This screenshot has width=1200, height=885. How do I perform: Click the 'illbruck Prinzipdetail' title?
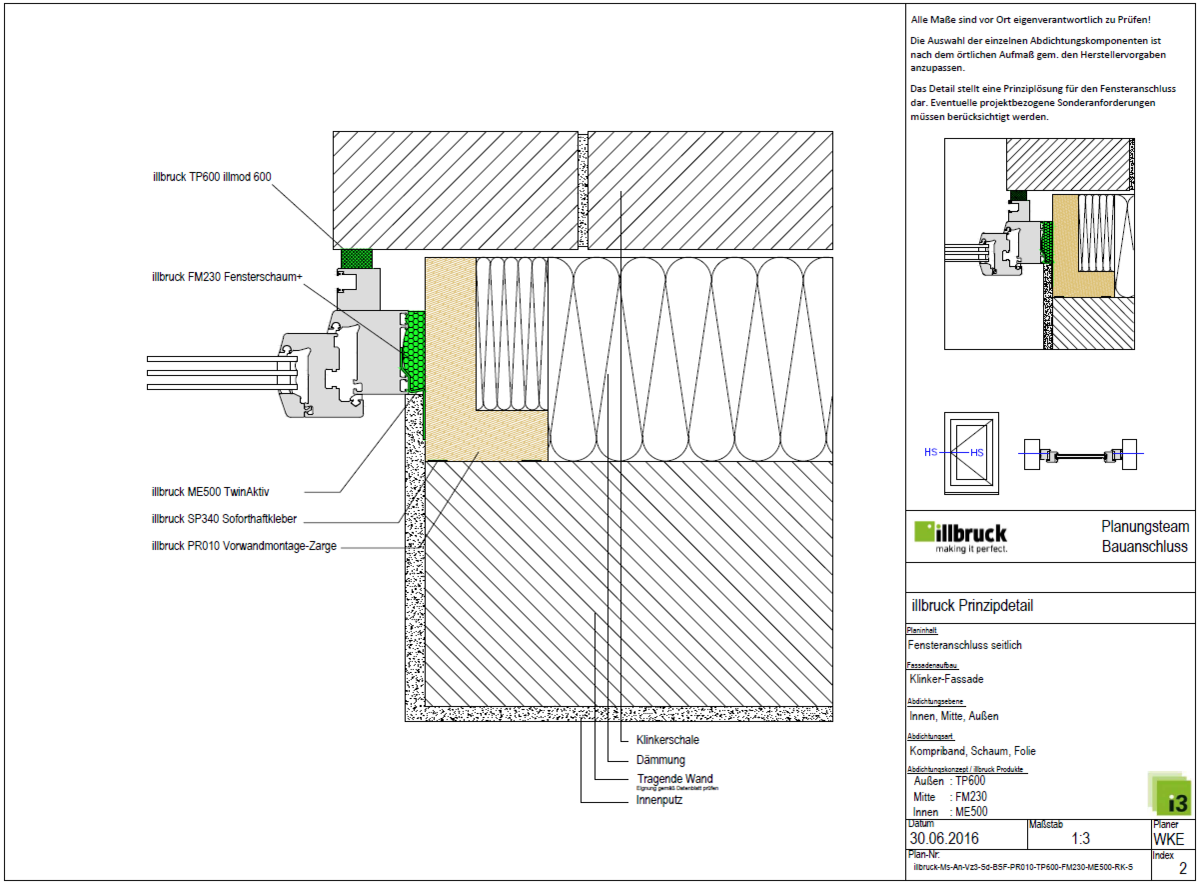point(972,606)
